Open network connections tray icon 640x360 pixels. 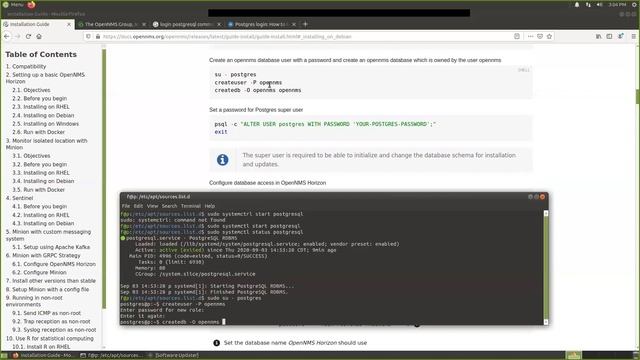(x=588, y=4)
